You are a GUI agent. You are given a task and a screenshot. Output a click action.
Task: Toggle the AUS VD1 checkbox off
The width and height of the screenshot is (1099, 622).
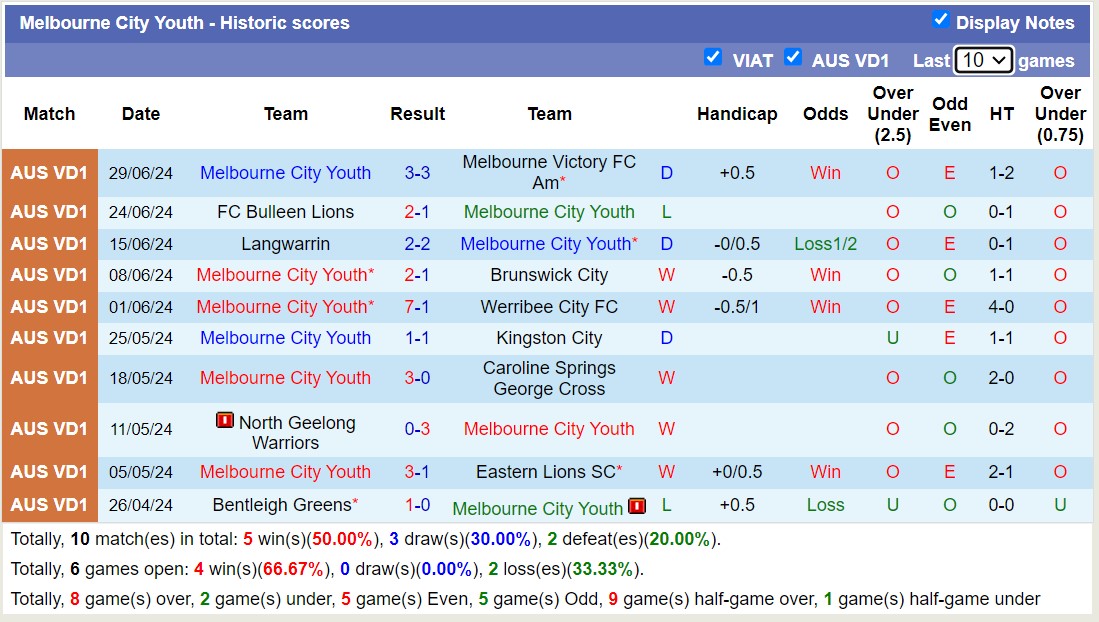(x=794, y=59)
